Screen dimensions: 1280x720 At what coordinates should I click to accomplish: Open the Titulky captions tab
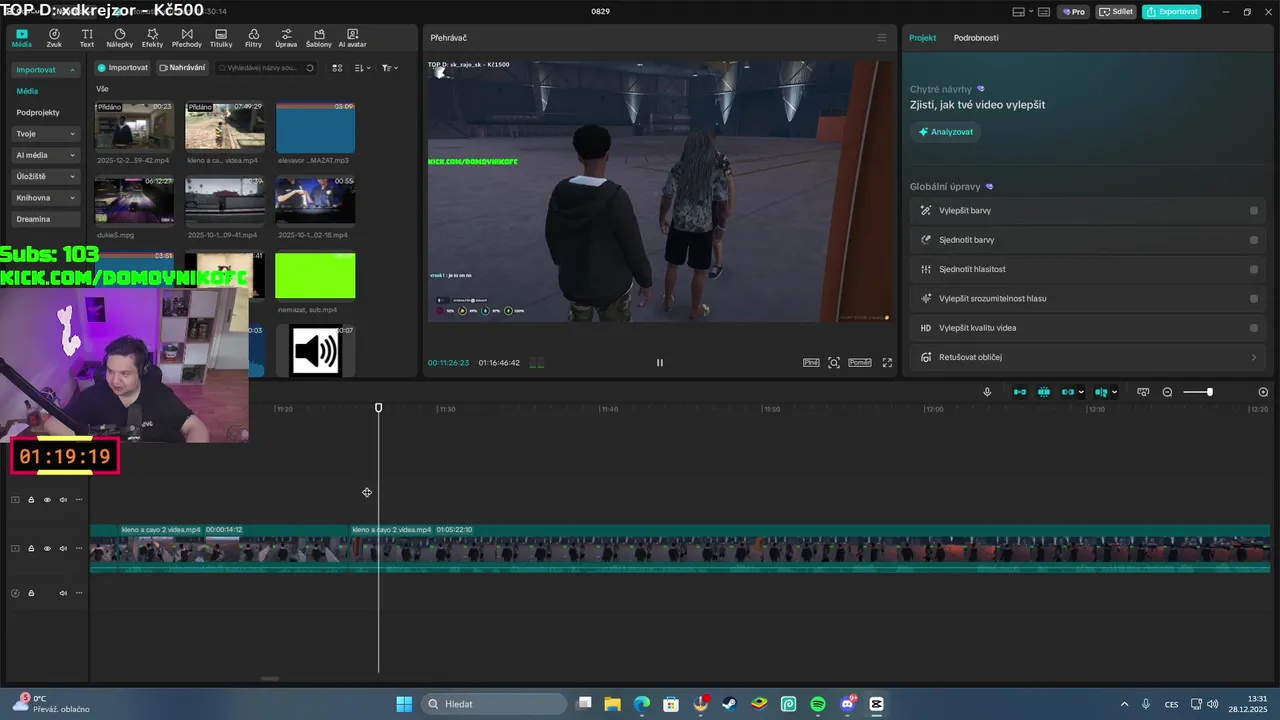tap(221, 38)
